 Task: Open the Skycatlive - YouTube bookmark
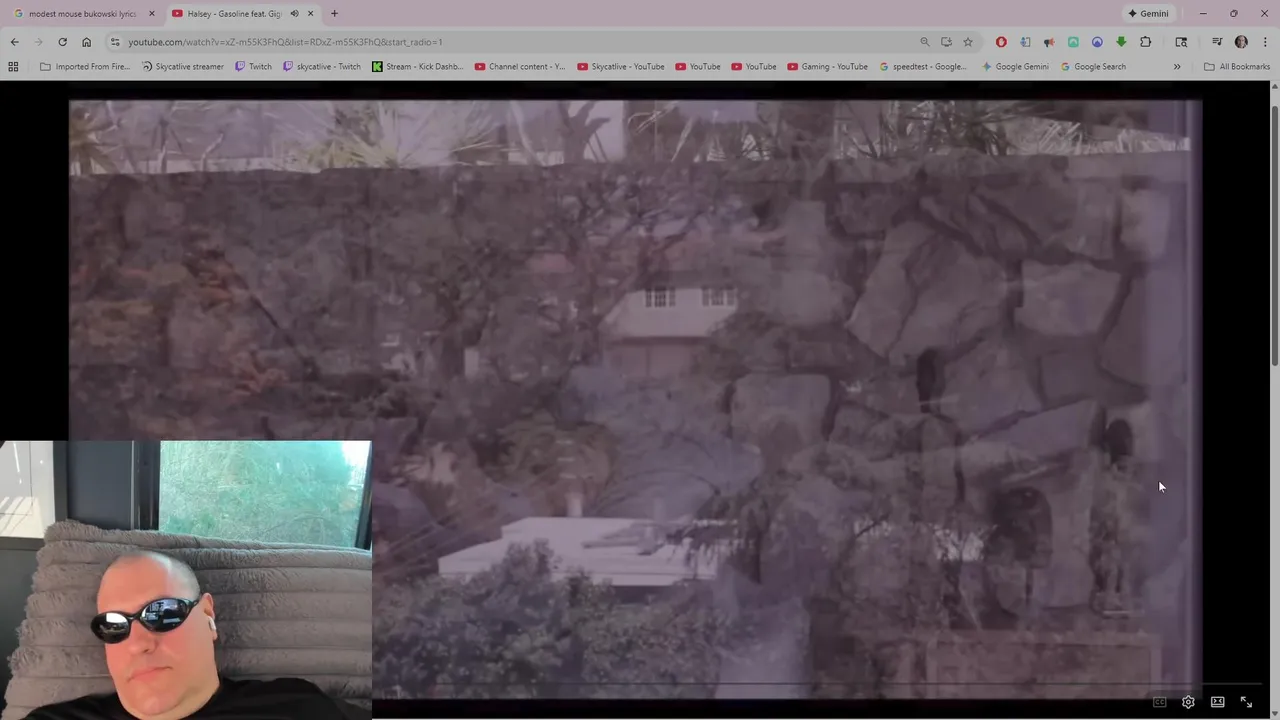point(621,67)
